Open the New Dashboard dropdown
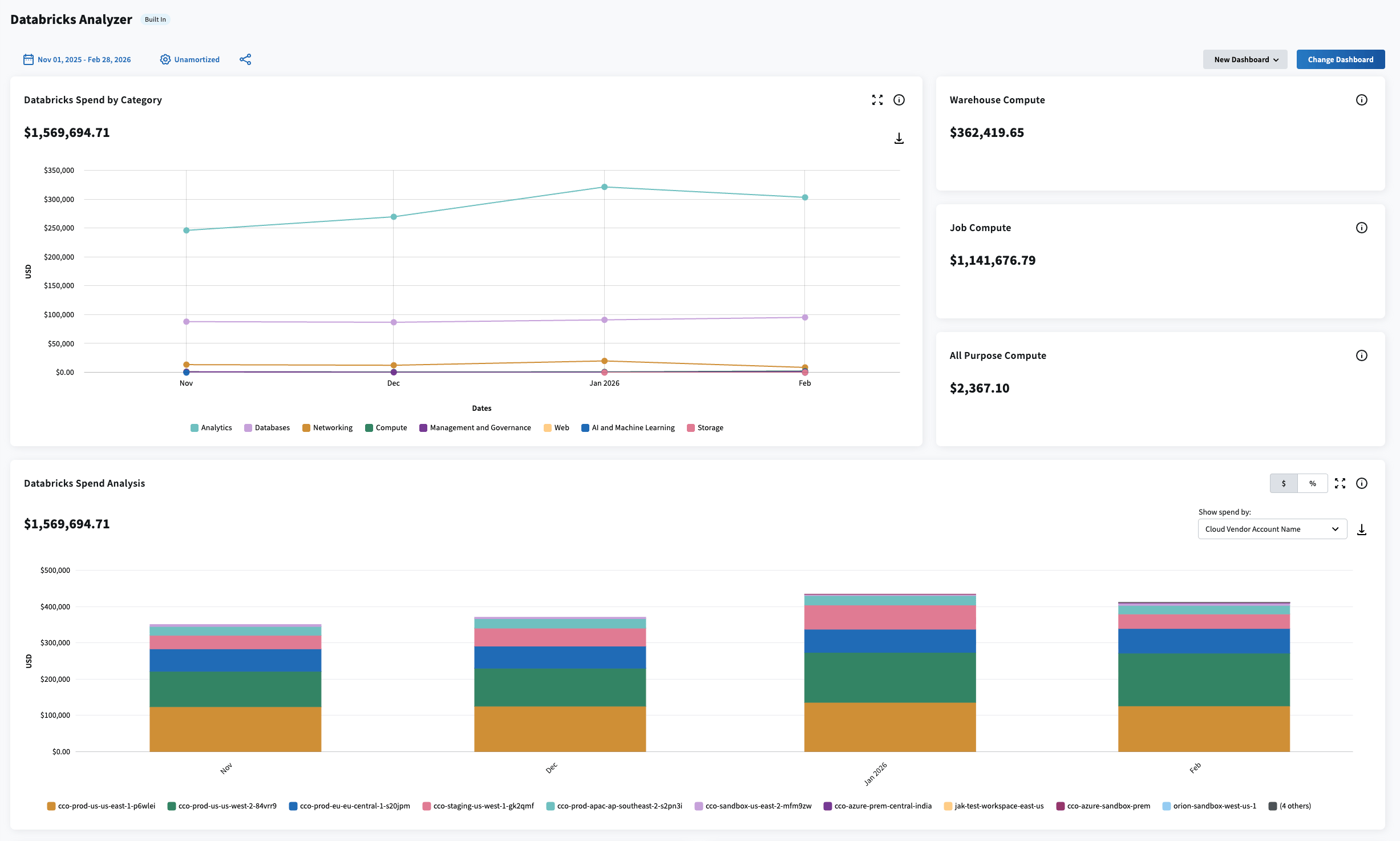This screenshot has width=1400, height=841. (1245, 59)
